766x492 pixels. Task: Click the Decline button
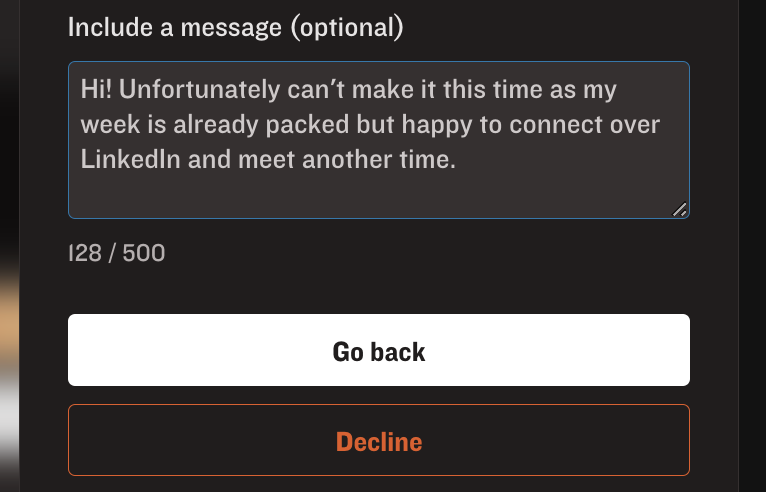[x=379, y=440]
